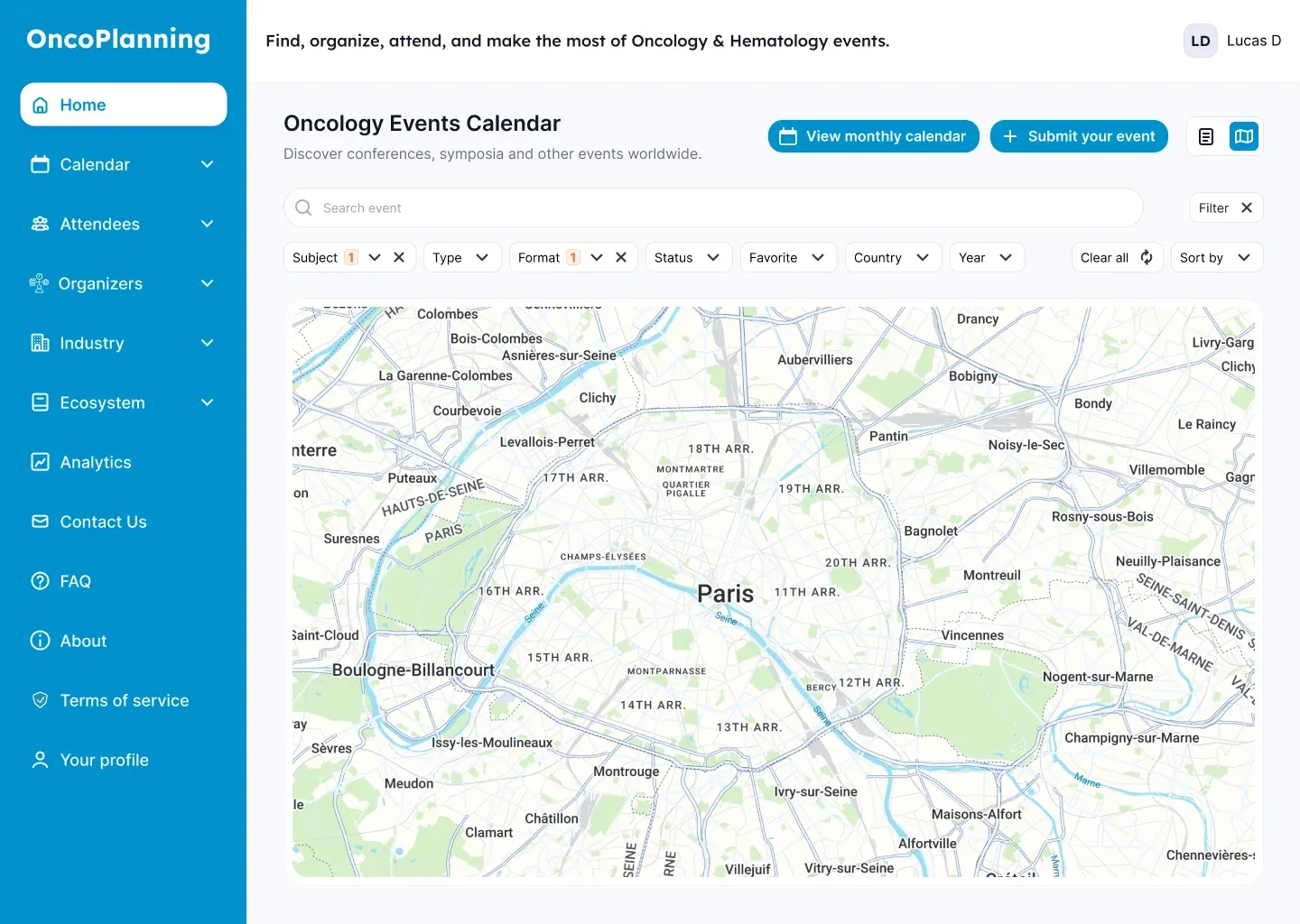Click the plus icon in Submit your event
Image resolution: width=1300 pixels, height=924 pixels.
click(x=1010, y=136)
